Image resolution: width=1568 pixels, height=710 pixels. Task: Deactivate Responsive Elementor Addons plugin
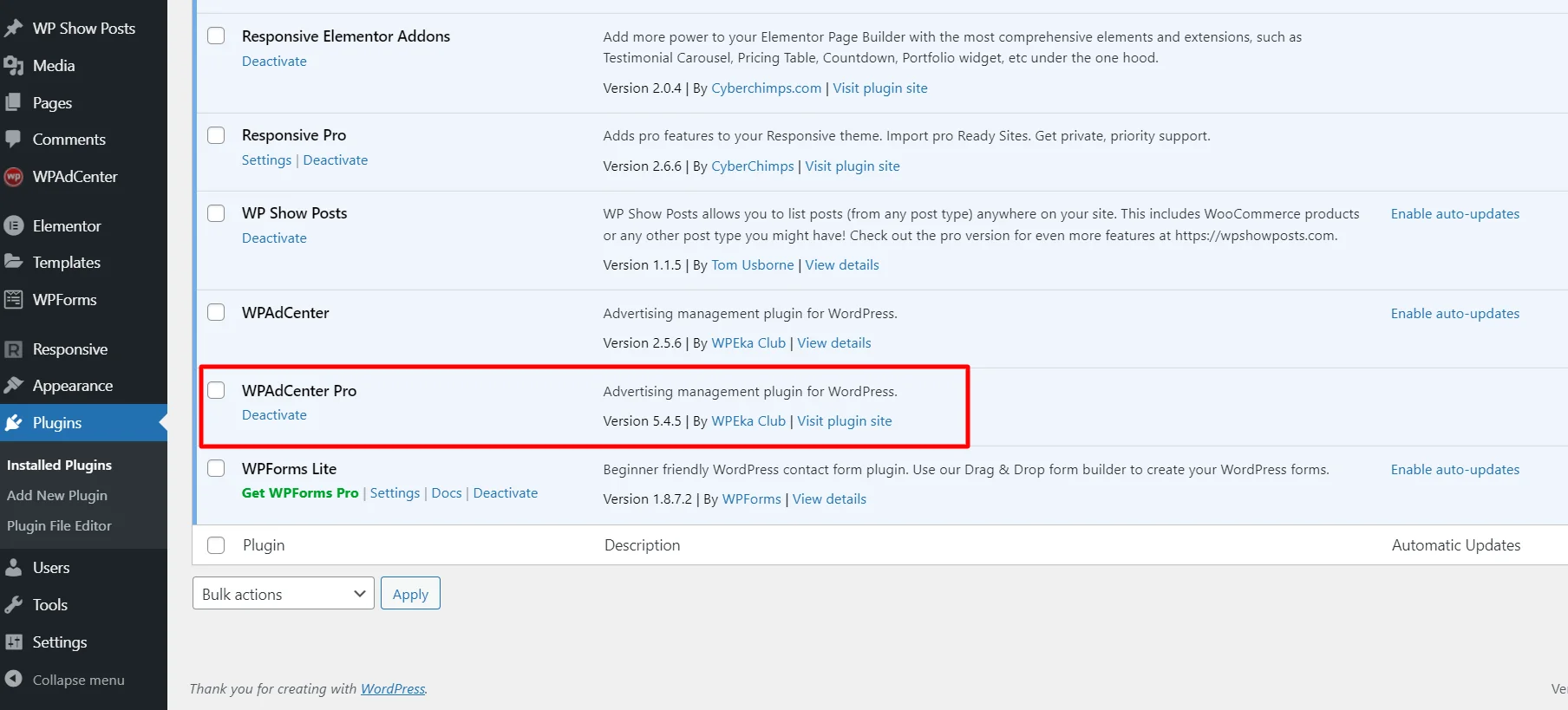(x=274, y=61)
